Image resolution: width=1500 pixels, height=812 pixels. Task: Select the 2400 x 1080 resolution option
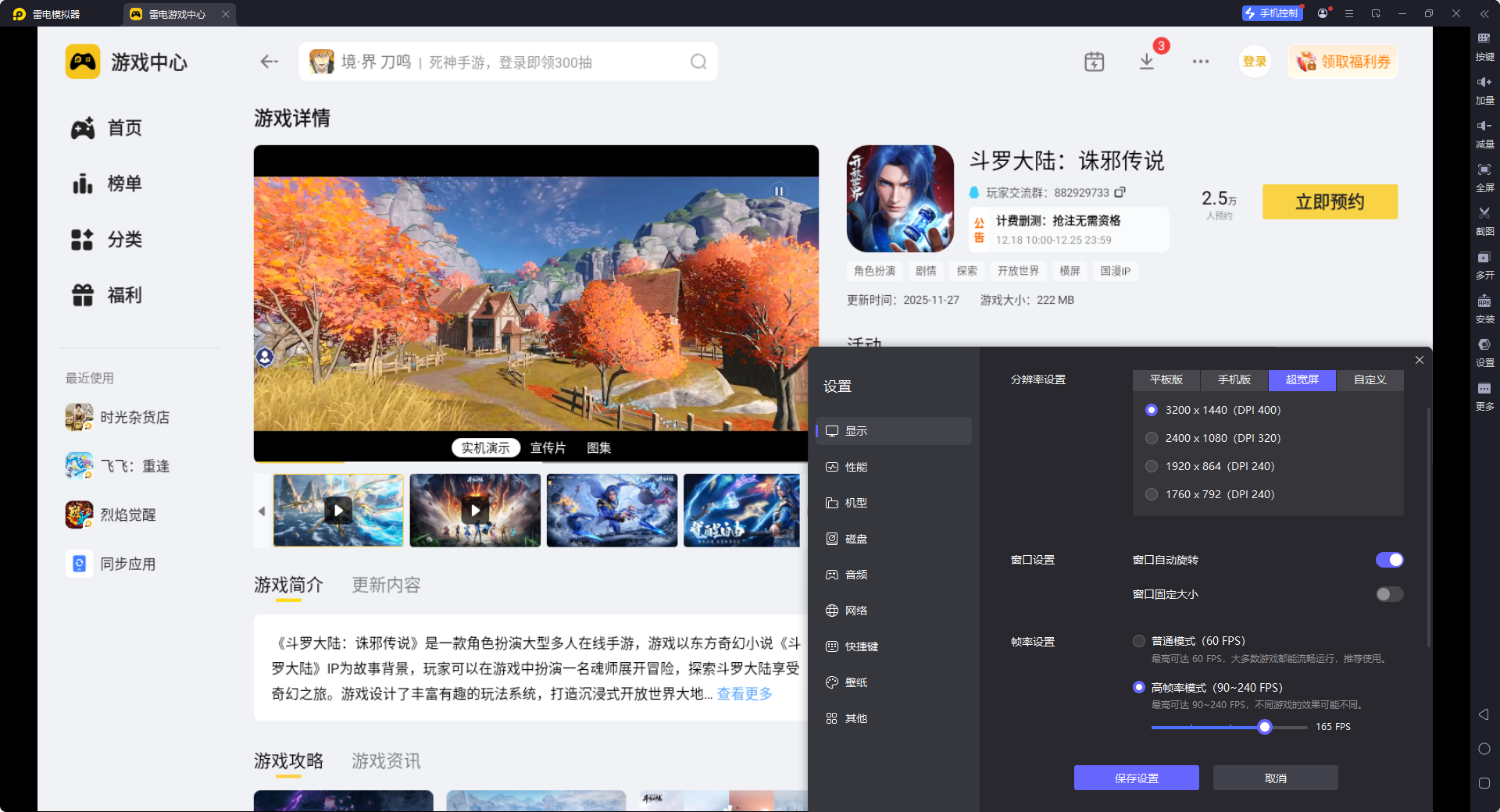click(x=1151, y=438)
